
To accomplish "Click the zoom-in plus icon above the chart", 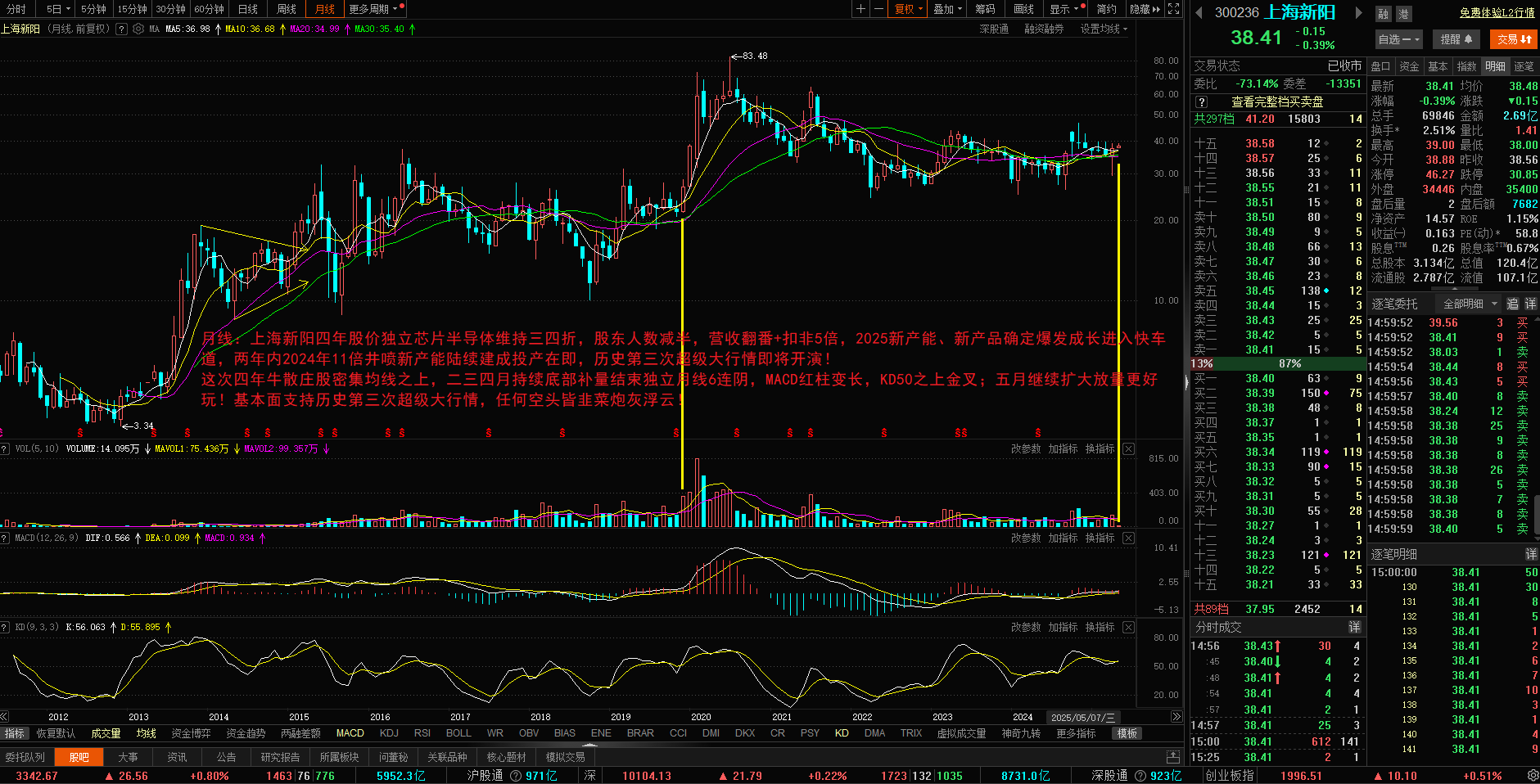I will [860, 9].
